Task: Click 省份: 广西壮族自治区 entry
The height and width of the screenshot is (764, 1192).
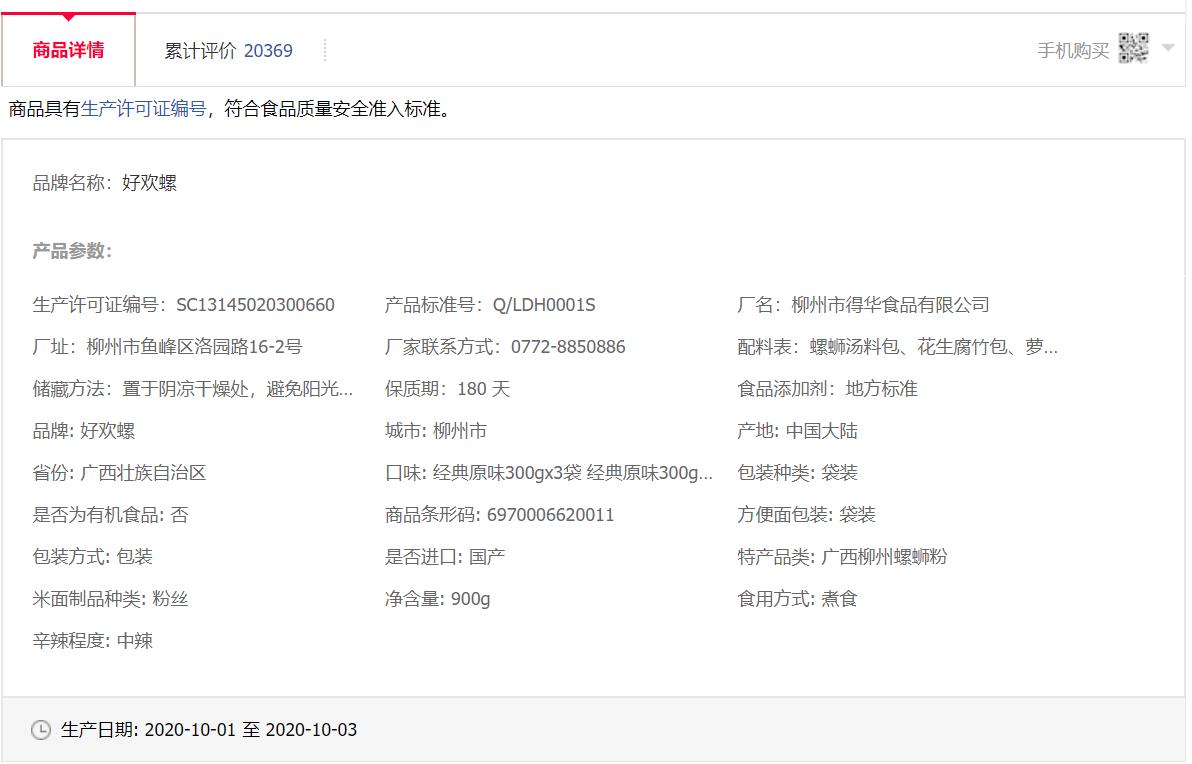Action: click(119, 473)
